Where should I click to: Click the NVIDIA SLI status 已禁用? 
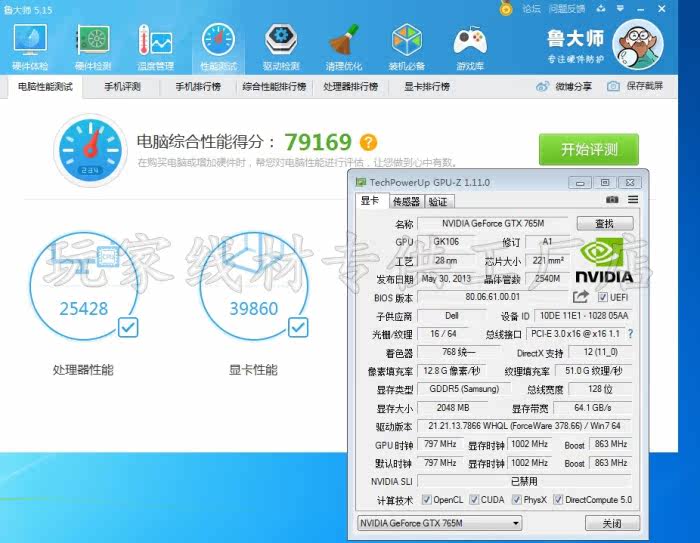(x=524, y=481)
